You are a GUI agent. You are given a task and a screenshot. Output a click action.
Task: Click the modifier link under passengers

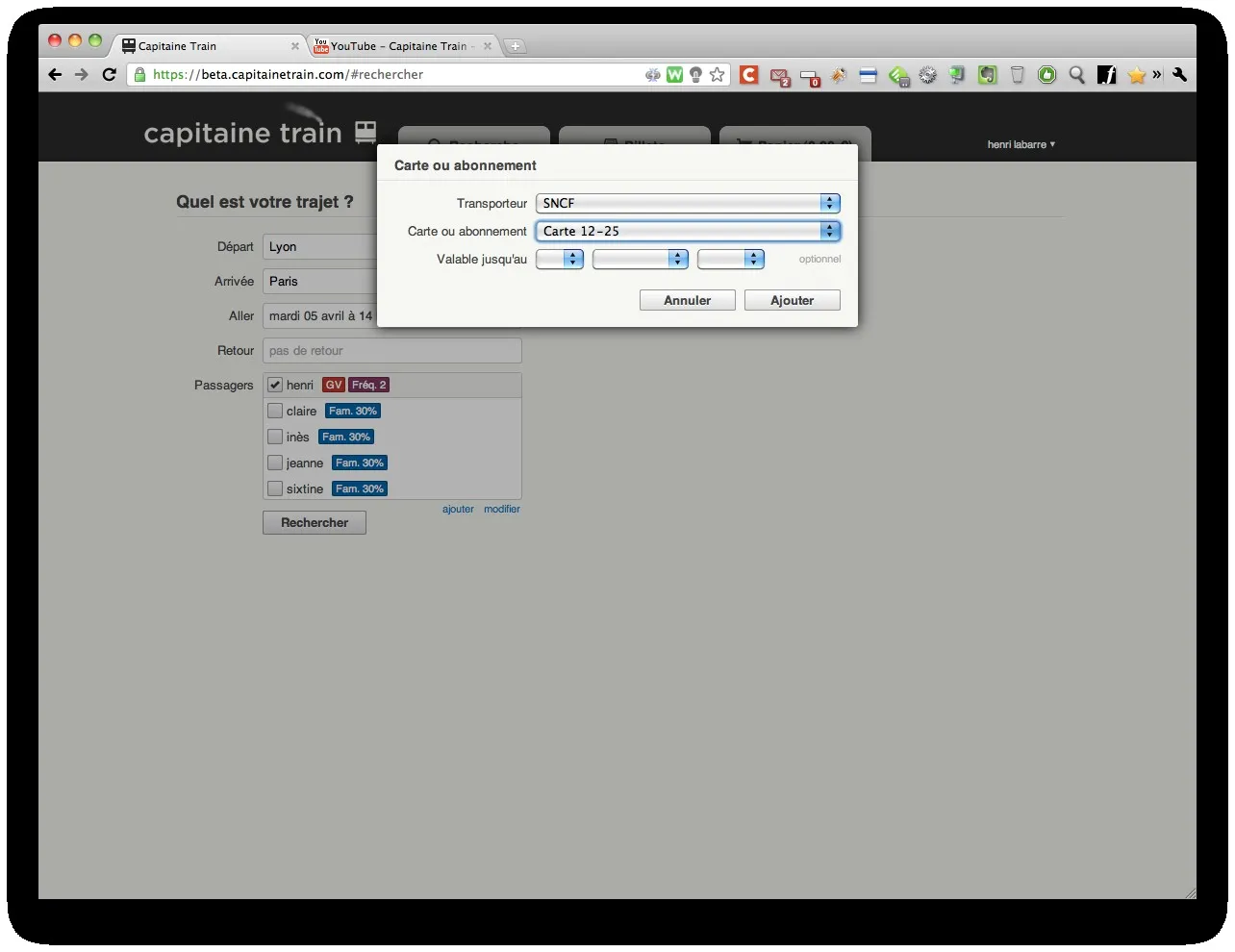tap(502, 509)
